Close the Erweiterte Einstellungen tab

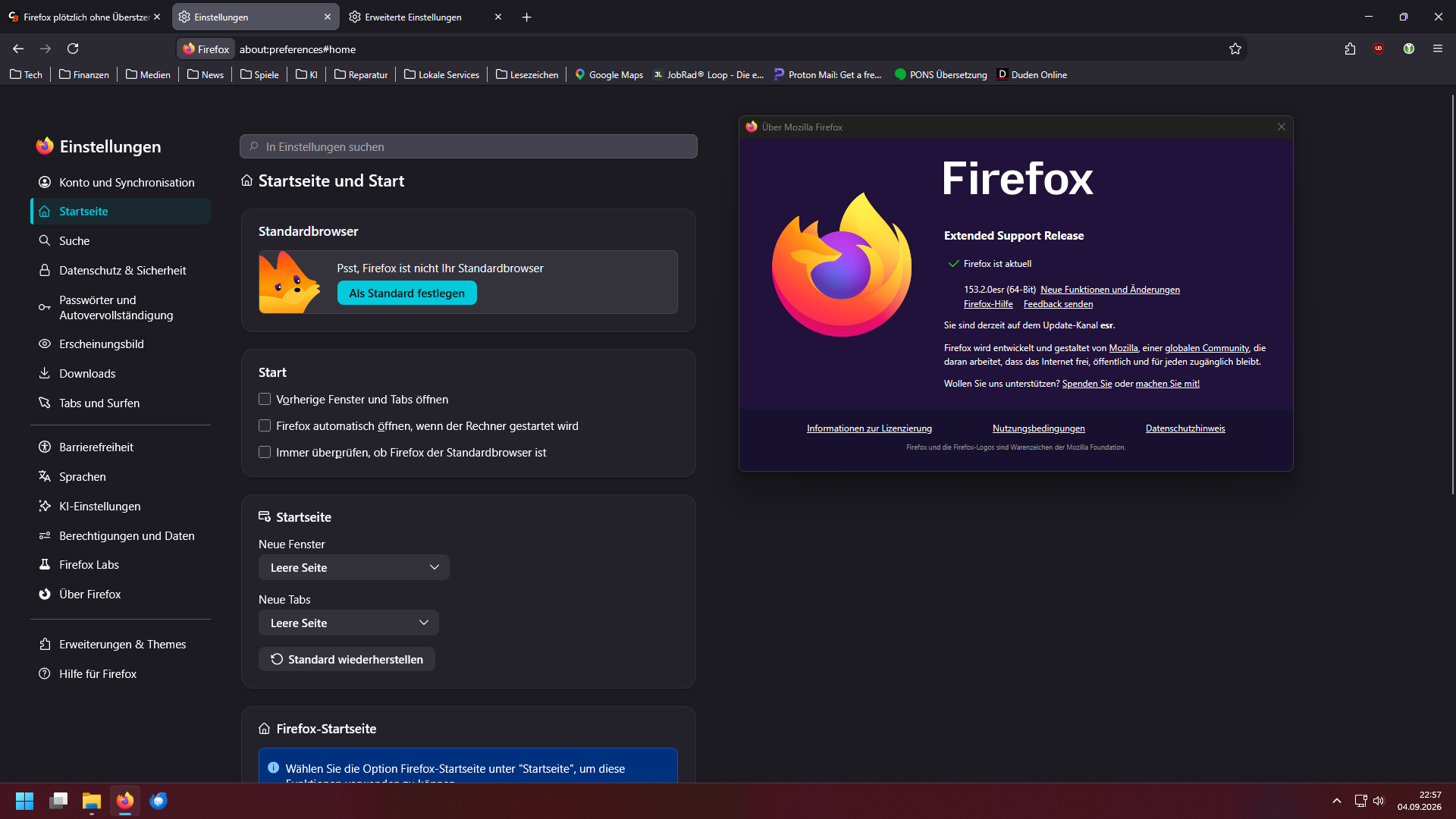pyautogui.click(x=498, y=17)
